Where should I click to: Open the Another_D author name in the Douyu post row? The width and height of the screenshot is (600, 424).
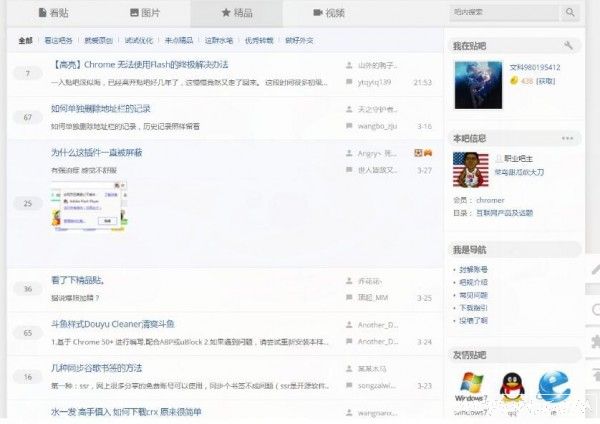click(378, 325)
